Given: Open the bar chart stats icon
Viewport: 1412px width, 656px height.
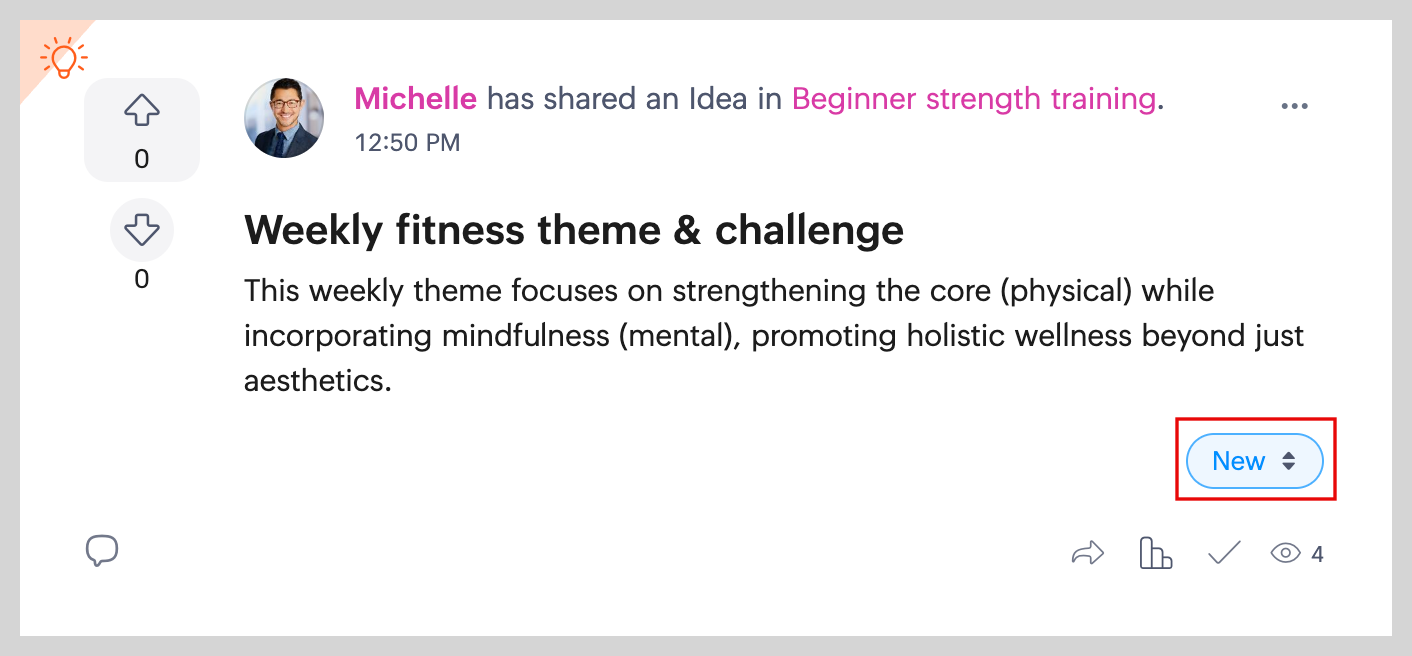Looking at the screenshot, I should (x=1155, y=553).
